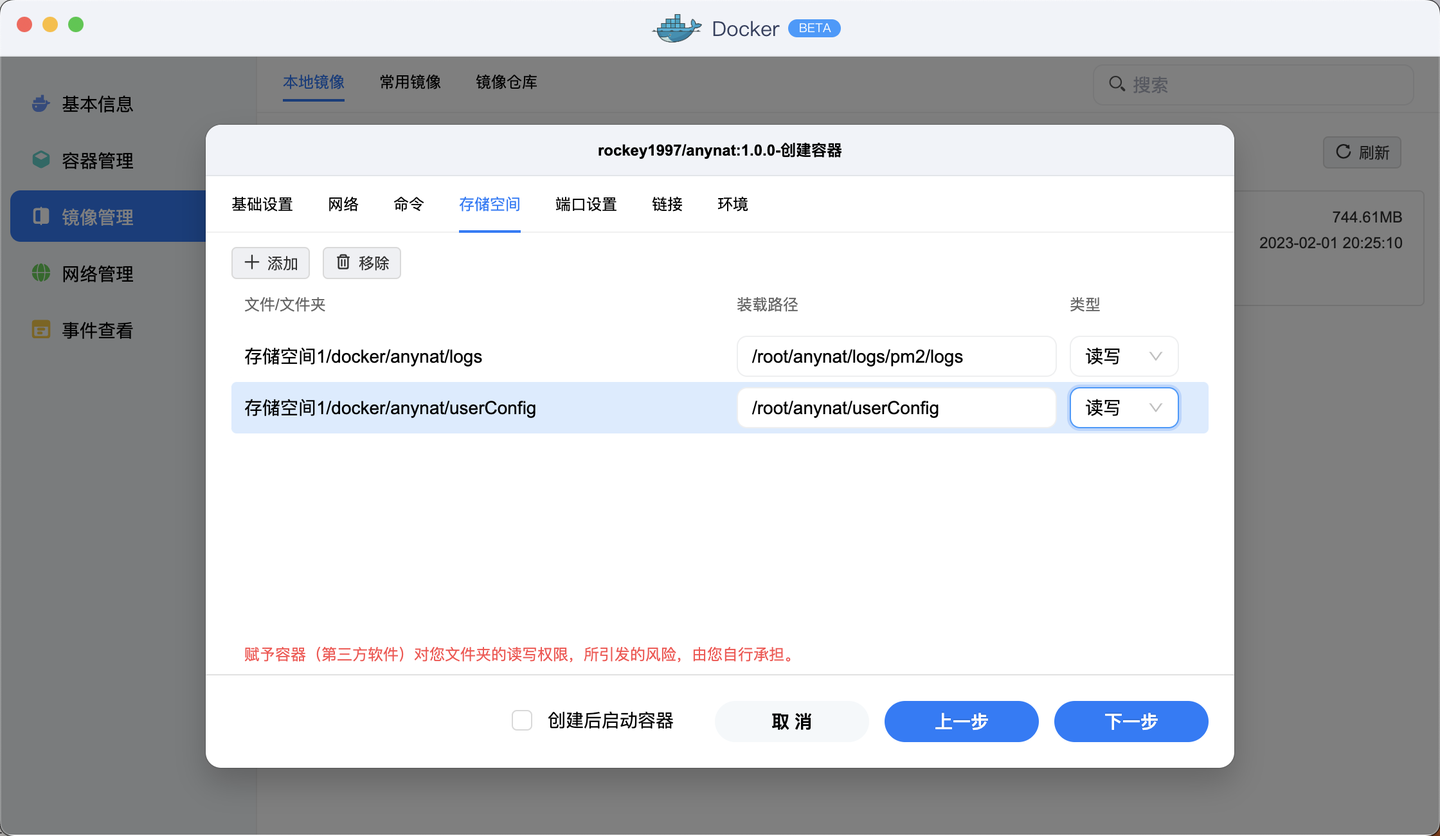The height and width of the screenshot is (836, 1440).
Task: Expand the search field at top right
Action: pyautogui.click(x=1252, y=84)
